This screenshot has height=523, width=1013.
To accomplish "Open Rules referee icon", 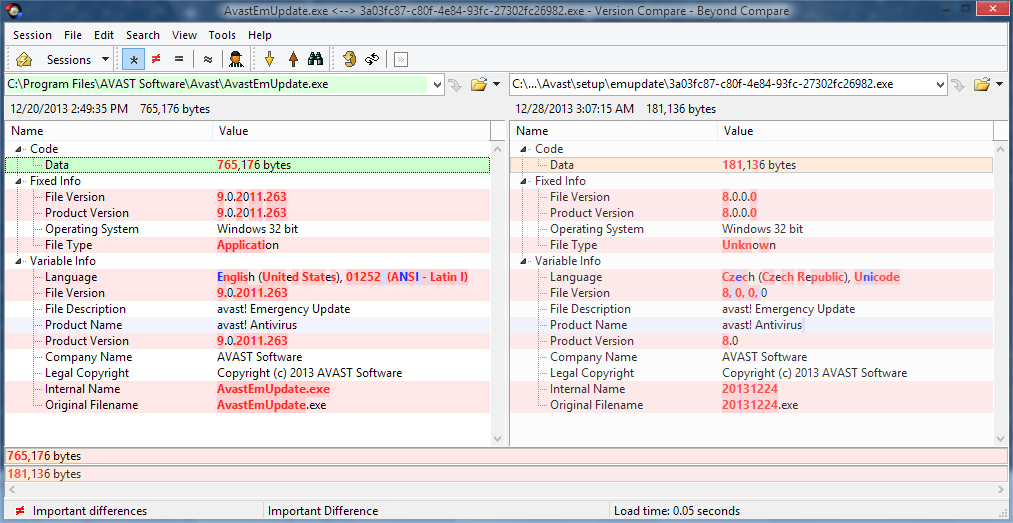I will pyautogui.click(x=236, y=59).
